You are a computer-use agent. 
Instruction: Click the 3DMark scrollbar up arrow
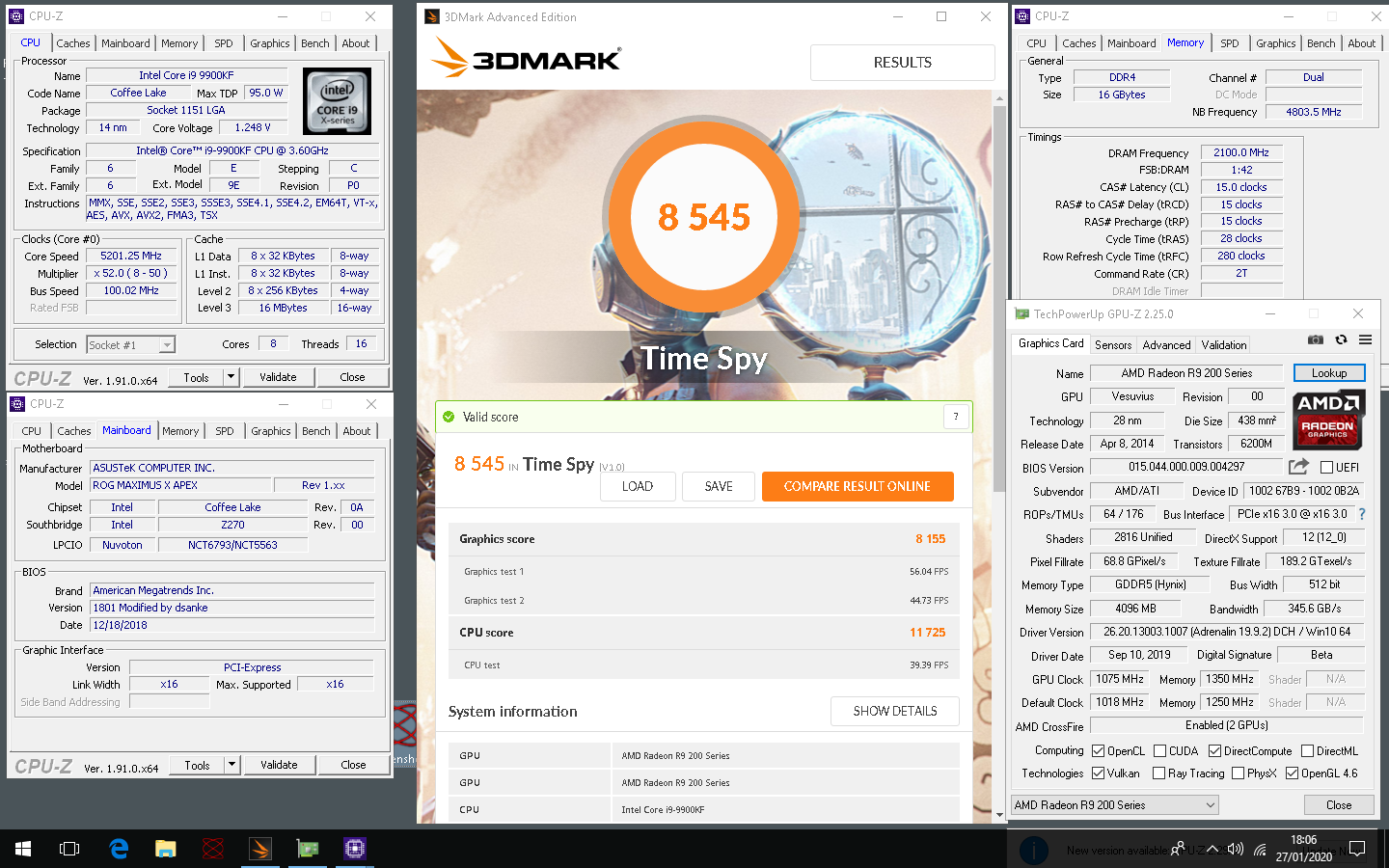[x=999, y=97]
